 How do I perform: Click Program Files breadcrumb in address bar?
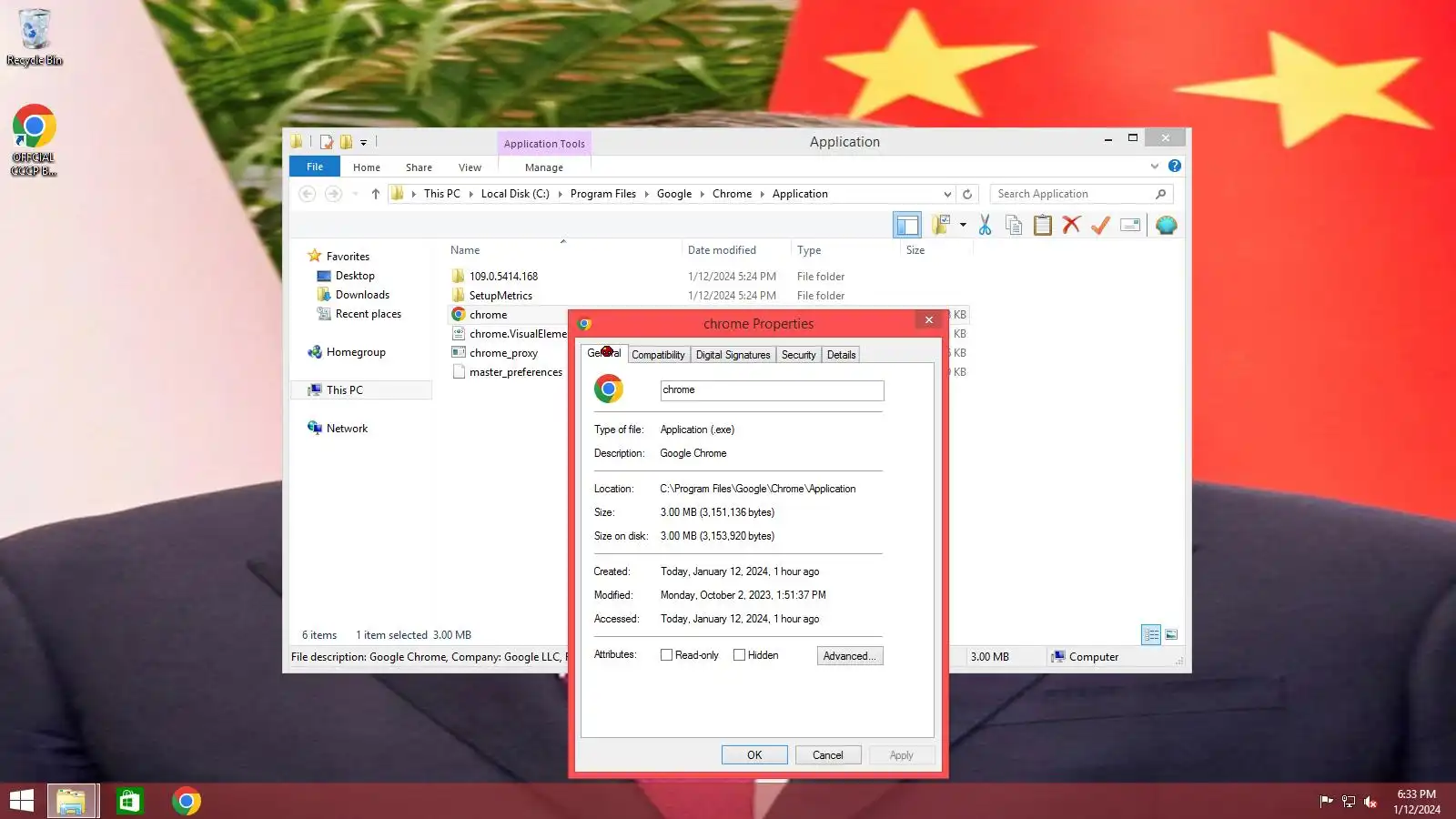(x=603, y=194)
